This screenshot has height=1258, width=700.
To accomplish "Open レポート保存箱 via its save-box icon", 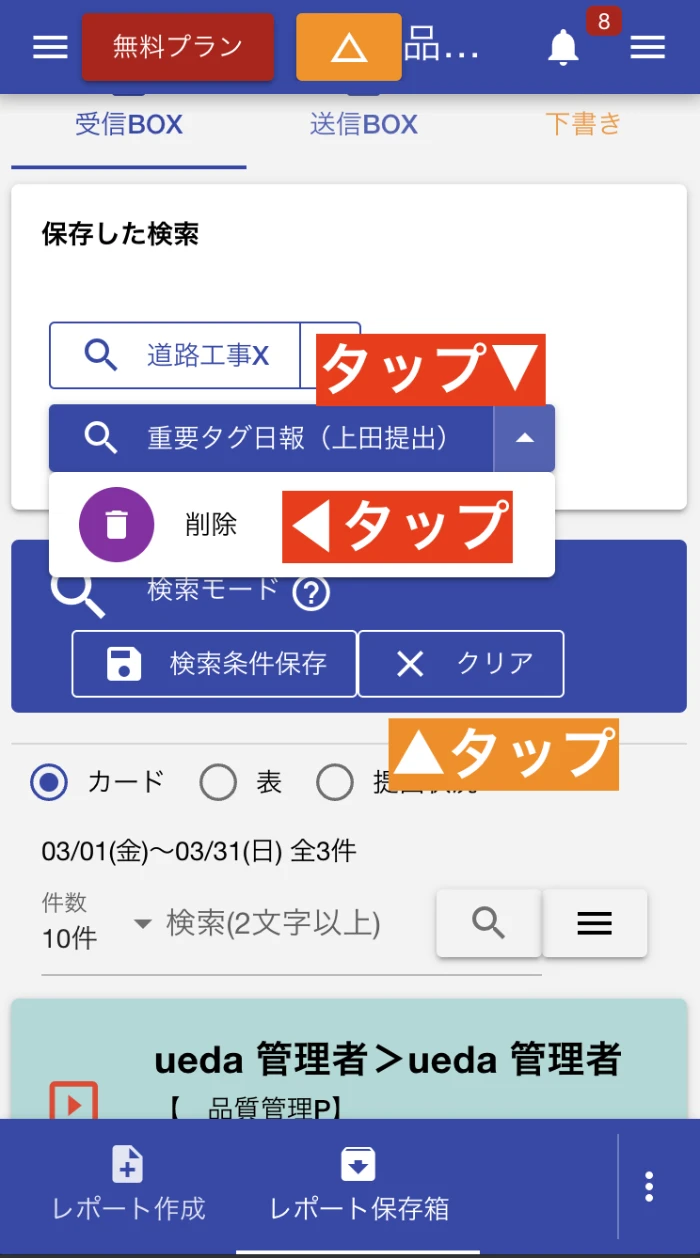I will coord(358,1164).
